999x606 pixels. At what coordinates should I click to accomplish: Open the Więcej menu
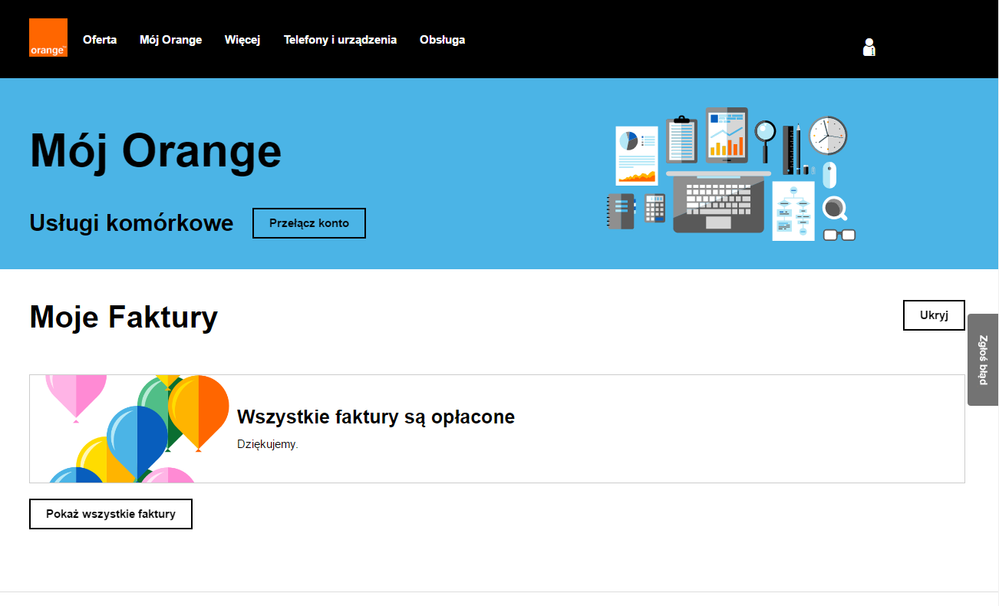(242, 40)
